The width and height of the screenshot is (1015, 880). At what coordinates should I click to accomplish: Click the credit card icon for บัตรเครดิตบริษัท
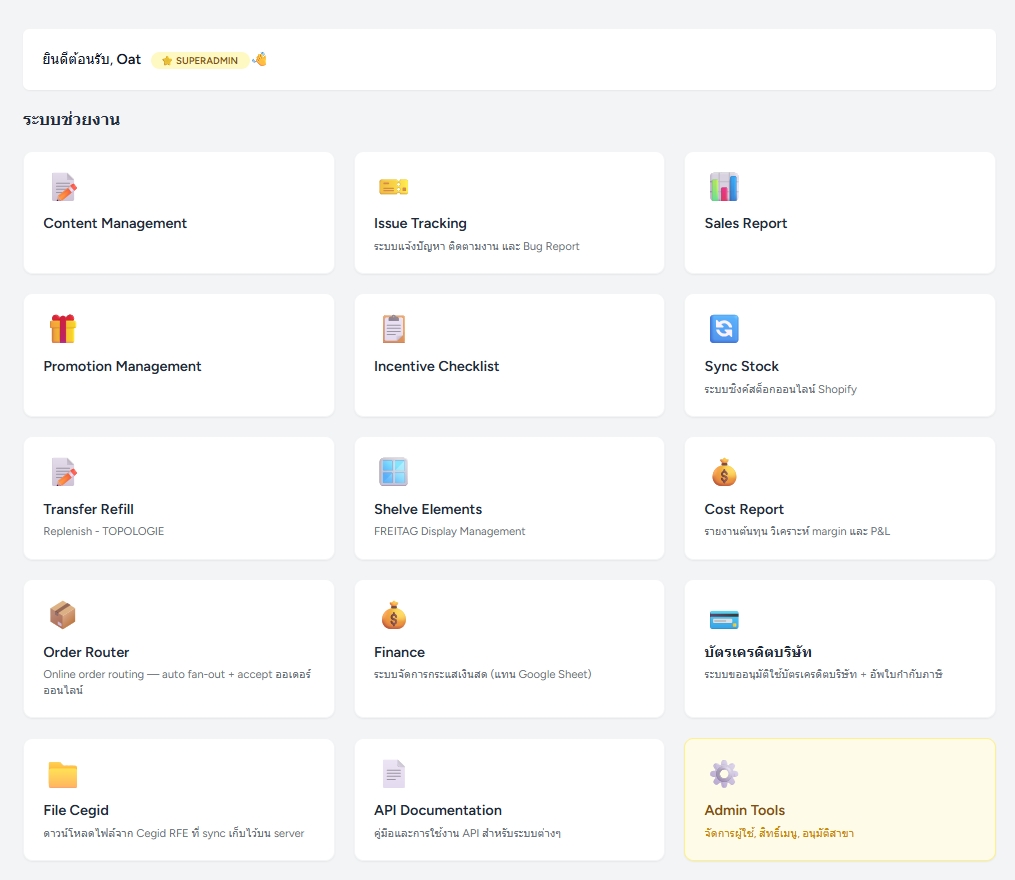point(724,620)
